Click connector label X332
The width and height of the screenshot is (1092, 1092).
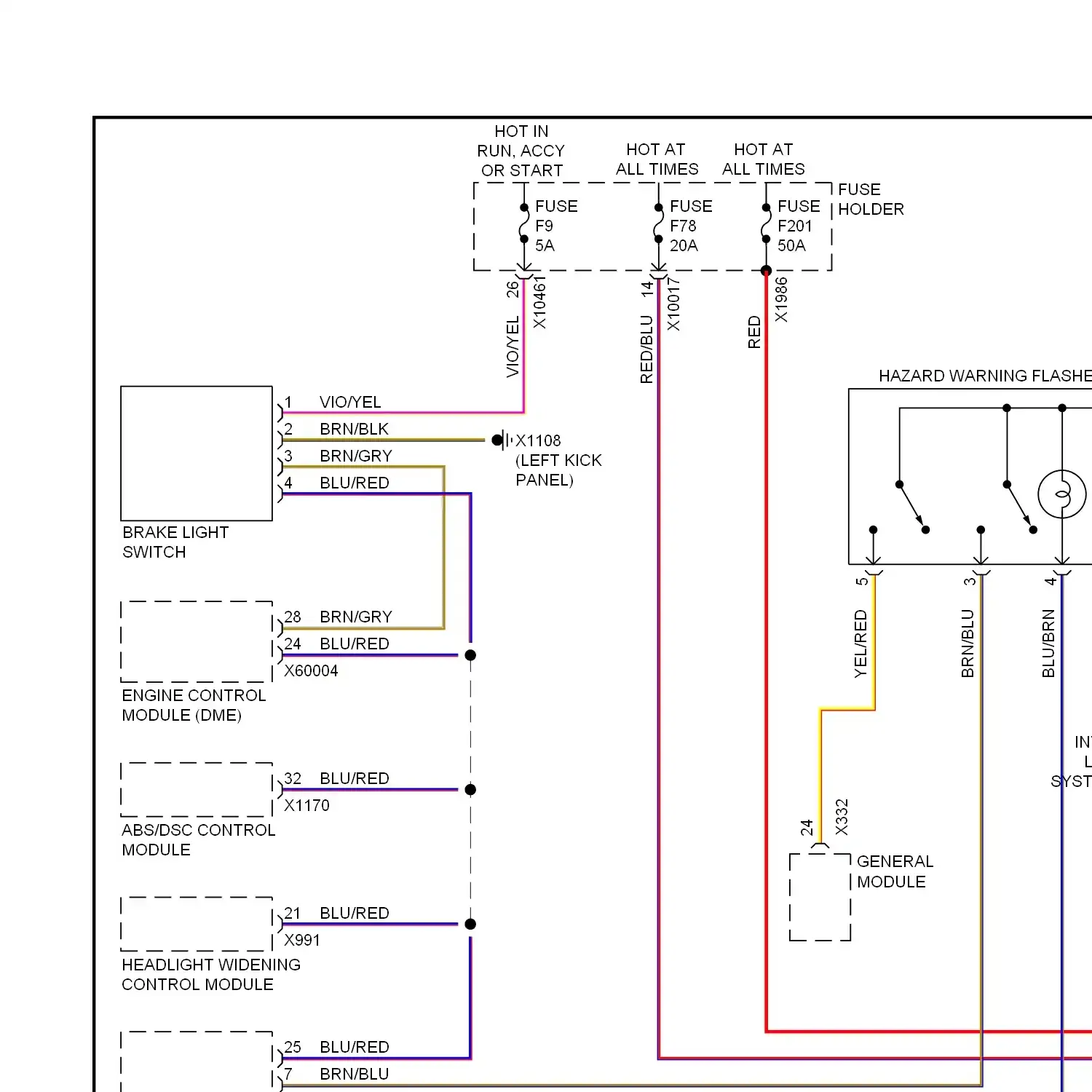point(842,818)
